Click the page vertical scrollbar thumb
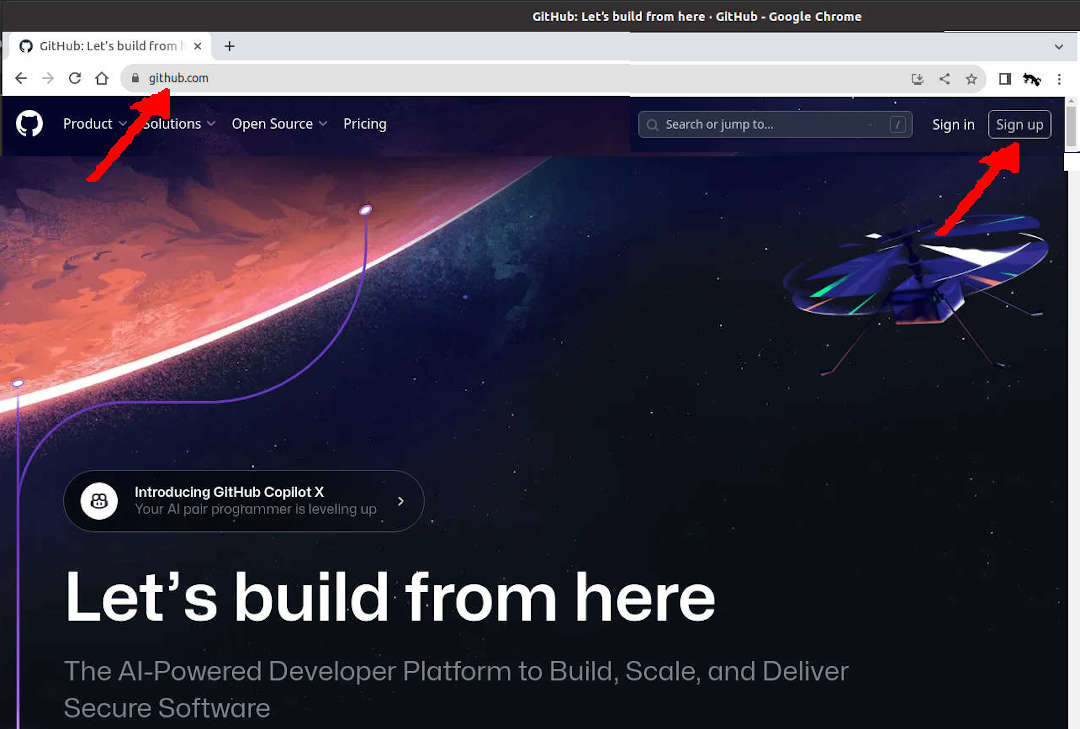Image resolution: width=1080 pixels, height=729 pixels. tap(1071, 126)
